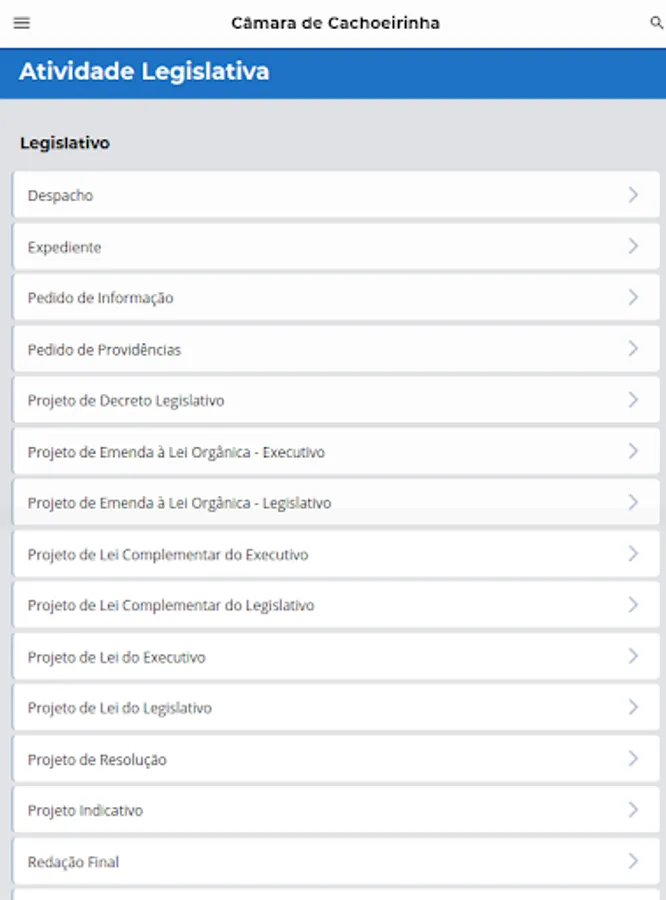Click the chevron arrow beside Despacho

pyautogui.click(x=633, y=195)
